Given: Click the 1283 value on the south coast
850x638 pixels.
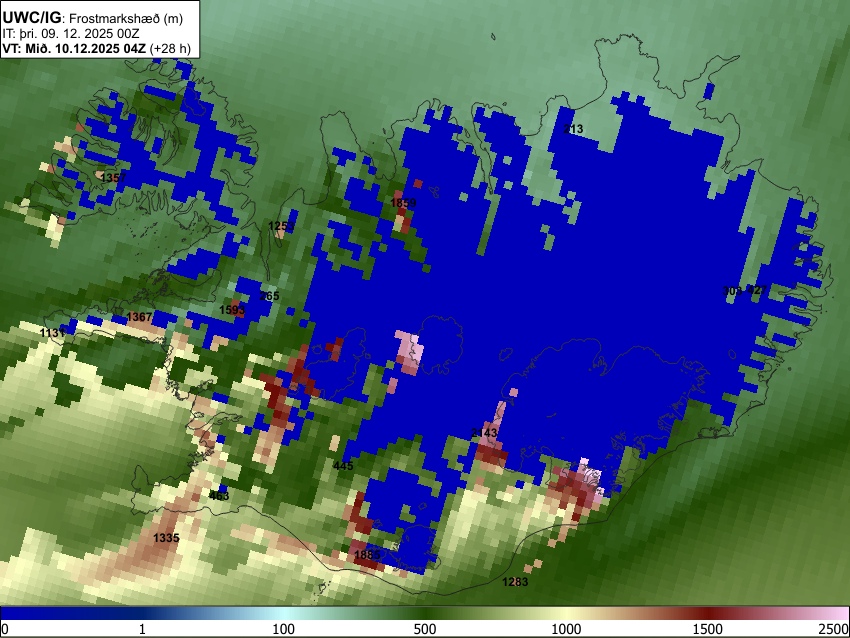Looking at the screenshot, I should click(515, 582).
